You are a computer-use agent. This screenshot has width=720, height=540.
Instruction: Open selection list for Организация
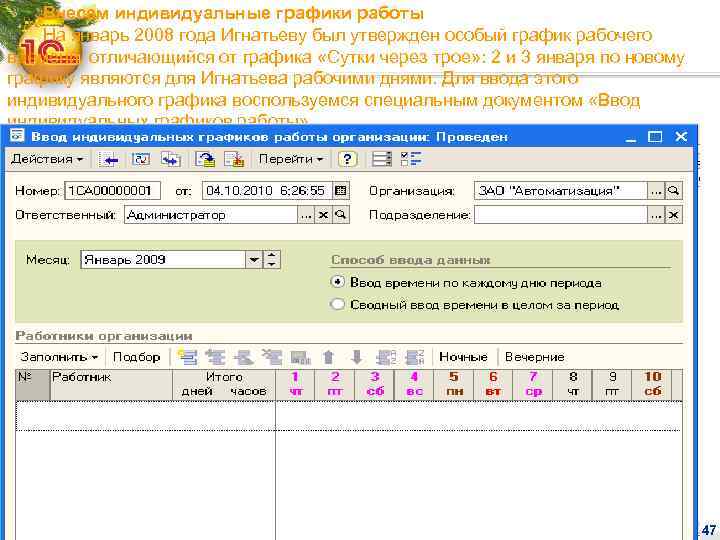(656, 191)
